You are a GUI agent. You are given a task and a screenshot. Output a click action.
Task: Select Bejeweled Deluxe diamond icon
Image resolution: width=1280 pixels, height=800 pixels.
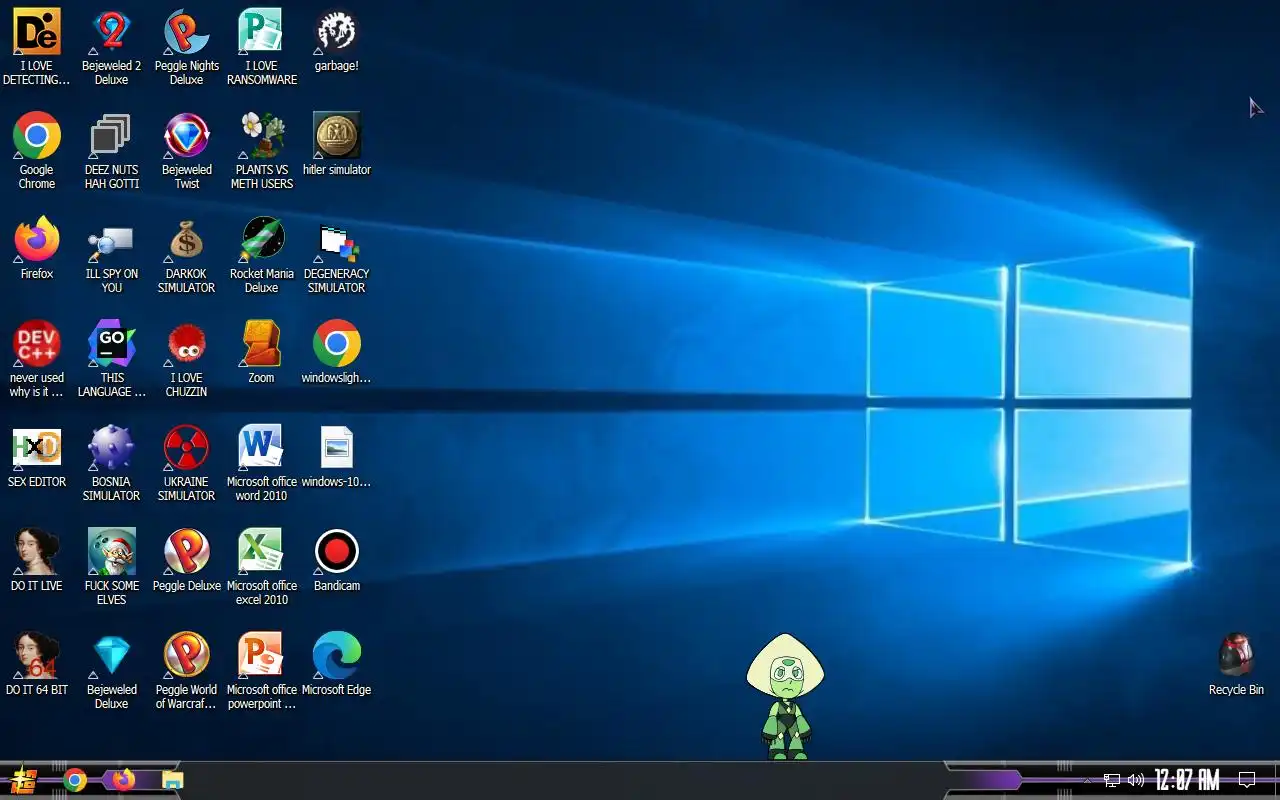tap(112, 670)
